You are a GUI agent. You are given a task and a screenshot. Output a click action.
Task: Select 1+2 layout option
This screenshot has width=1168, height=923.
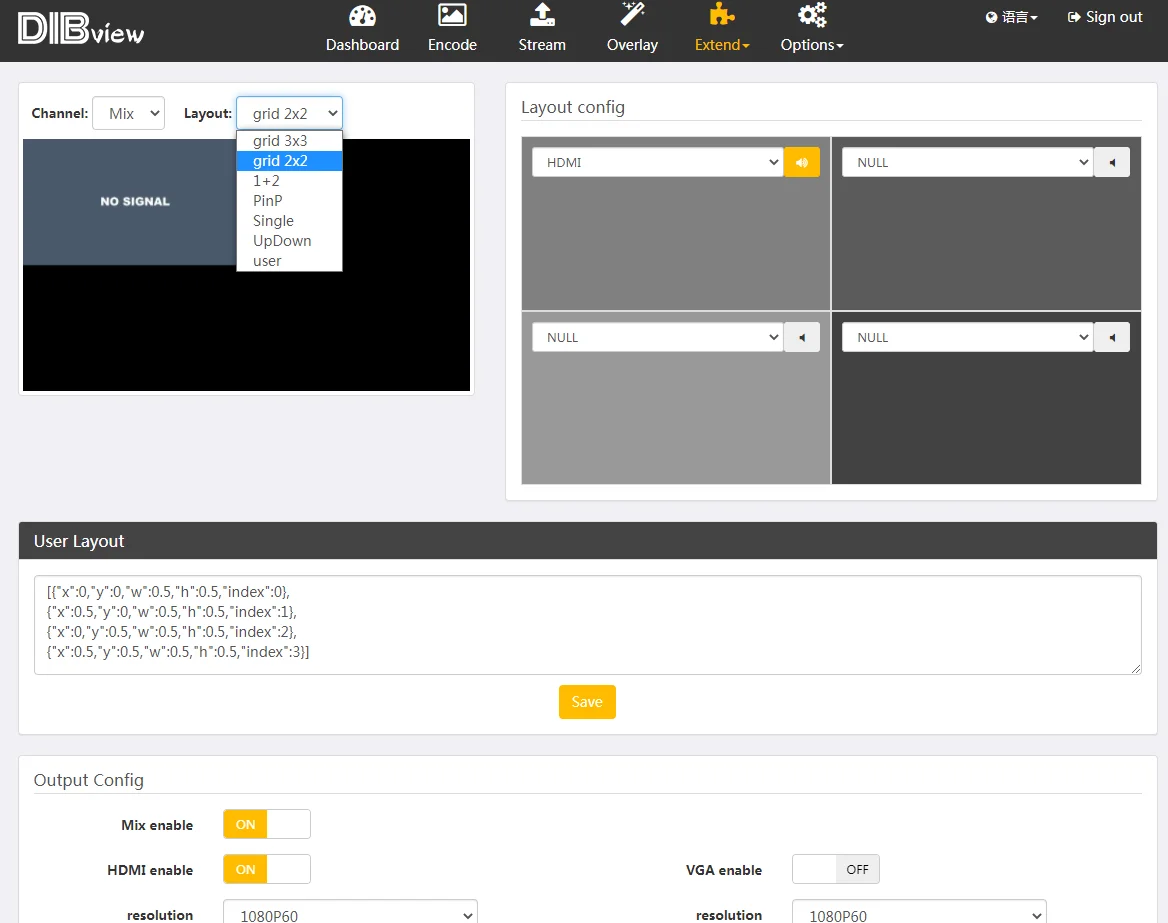coord(289,181)
